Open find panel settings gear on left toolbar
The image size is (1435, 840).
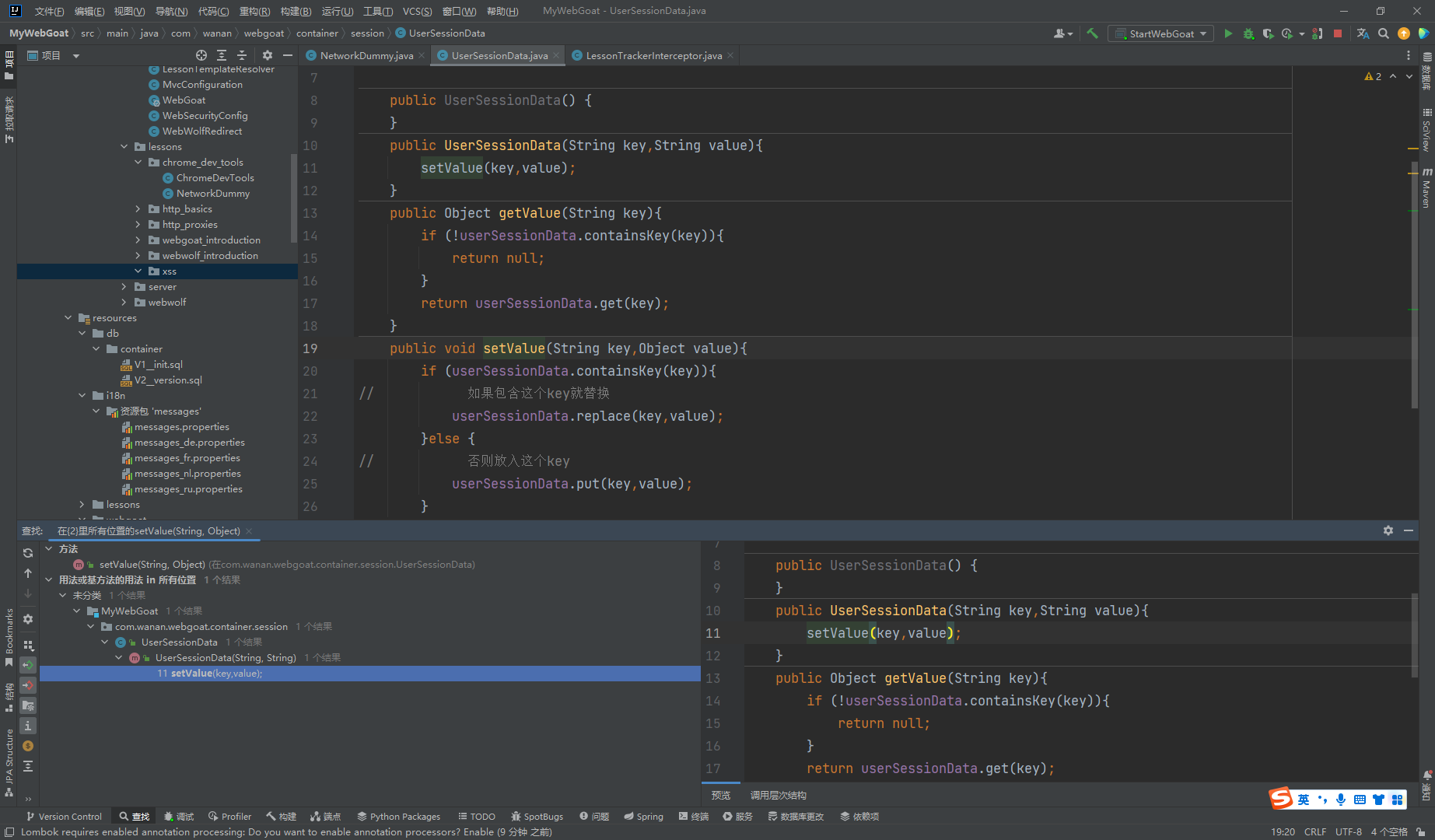pos(28,619)
